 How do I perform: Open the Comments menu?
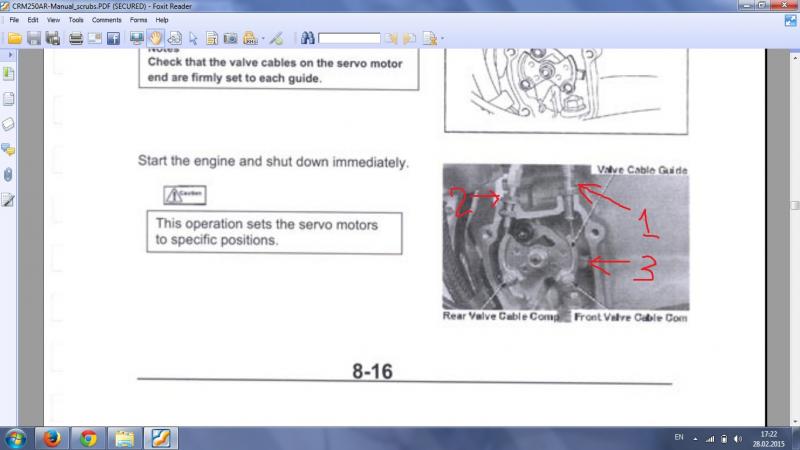[107, 20]
